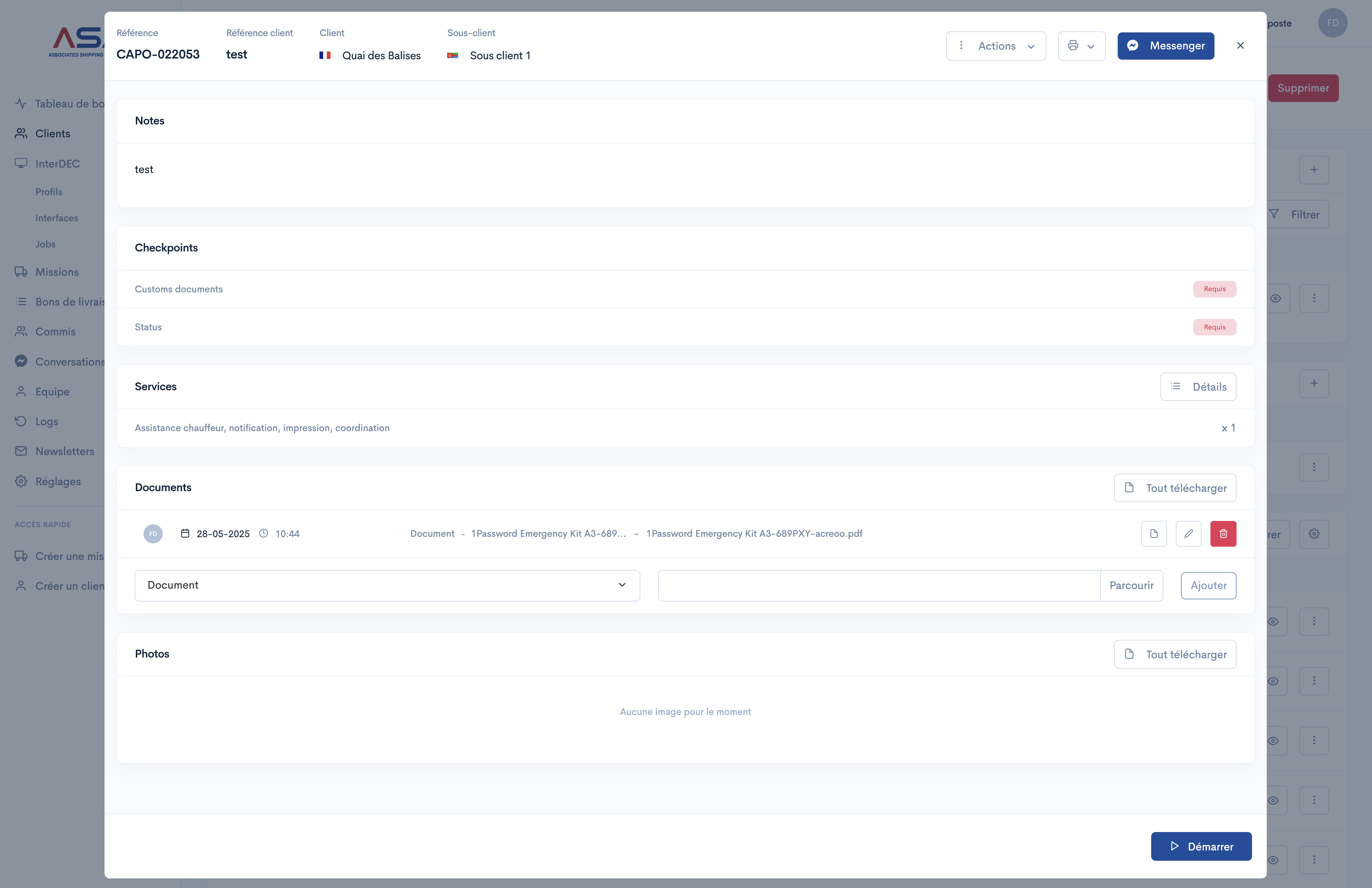Open Conversations in the sidebar
The width and height of the screenshot is (1372, 888).
click(x=59, y=362)
